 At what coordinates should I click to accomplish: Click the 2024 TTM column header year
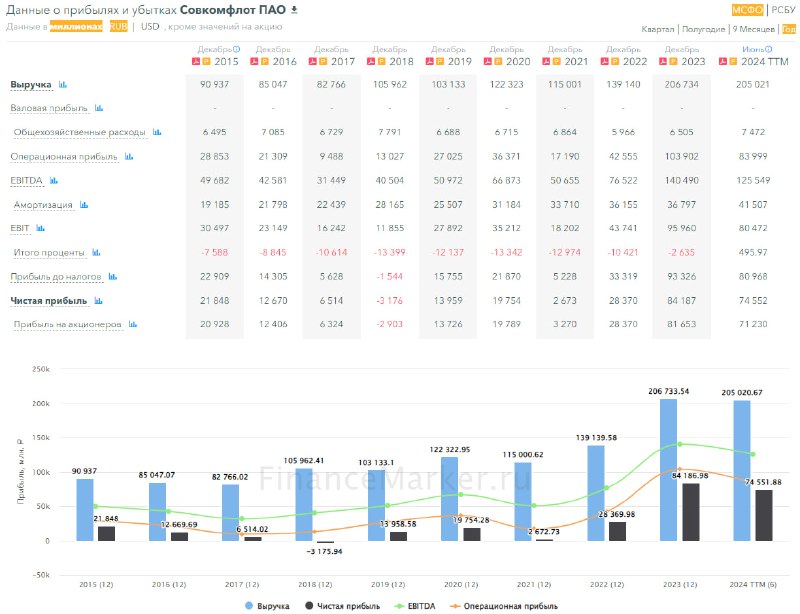coord(765,61)
